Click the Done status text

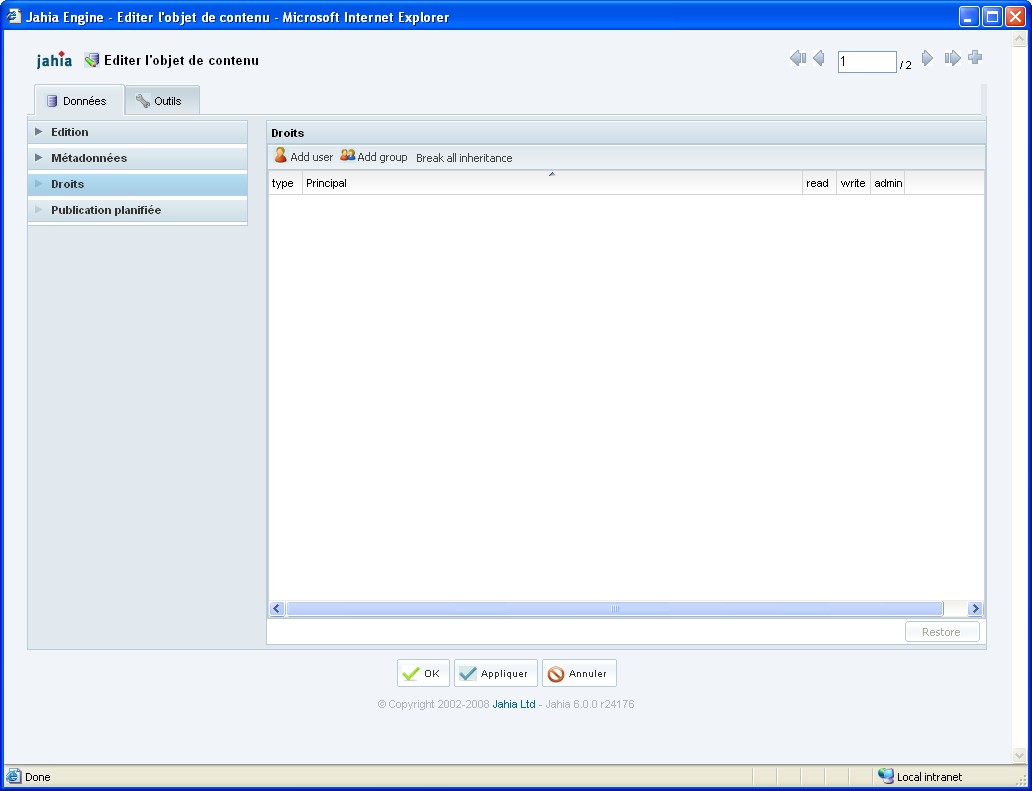tap(38, 777)
